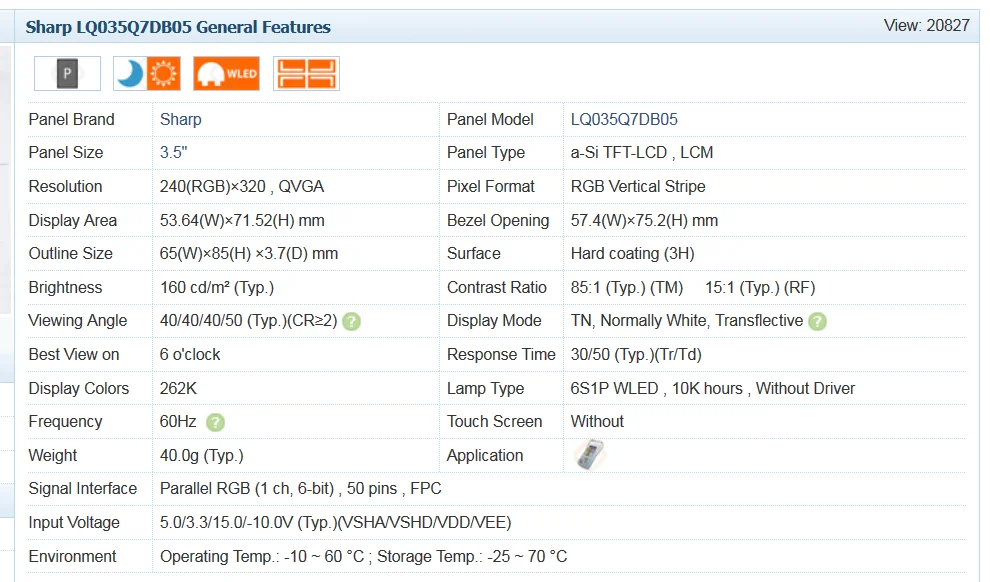Select the '240(RGB)×320 , QVGA' resolution value
Viewport: 990px width, 582px height.
coord(242,187)
